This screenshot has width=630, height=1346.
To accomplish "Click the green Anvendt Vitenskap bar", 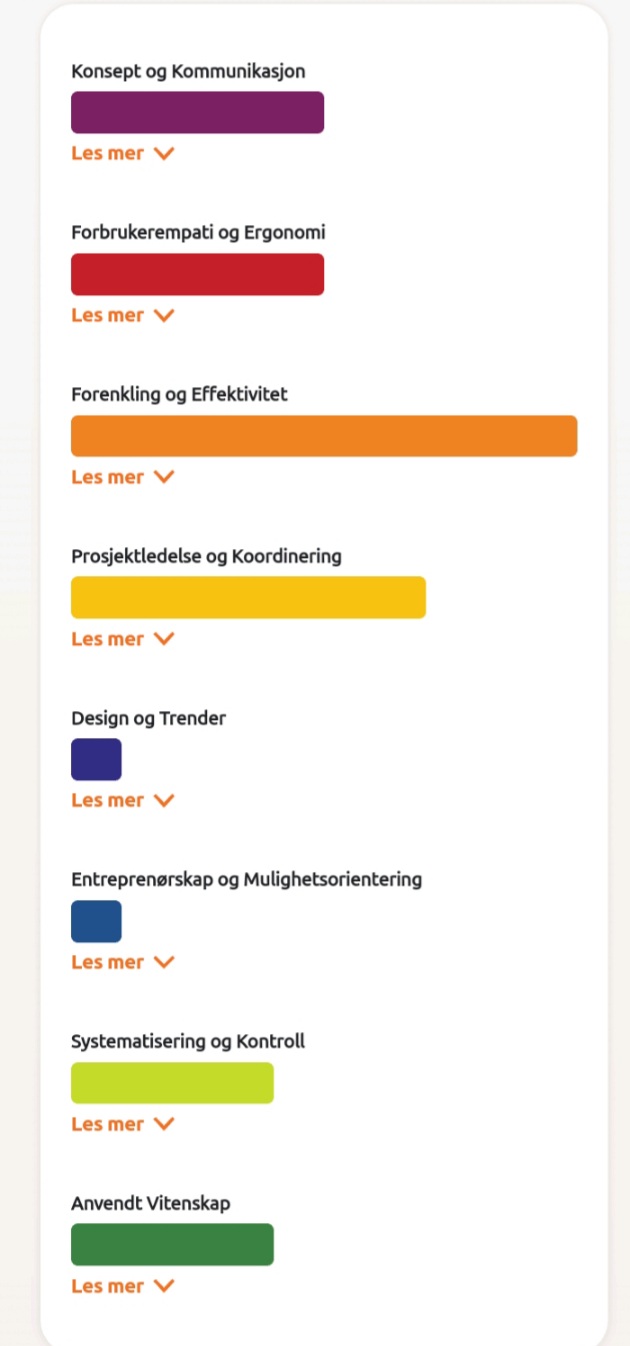I will (x=172, y=1244).
